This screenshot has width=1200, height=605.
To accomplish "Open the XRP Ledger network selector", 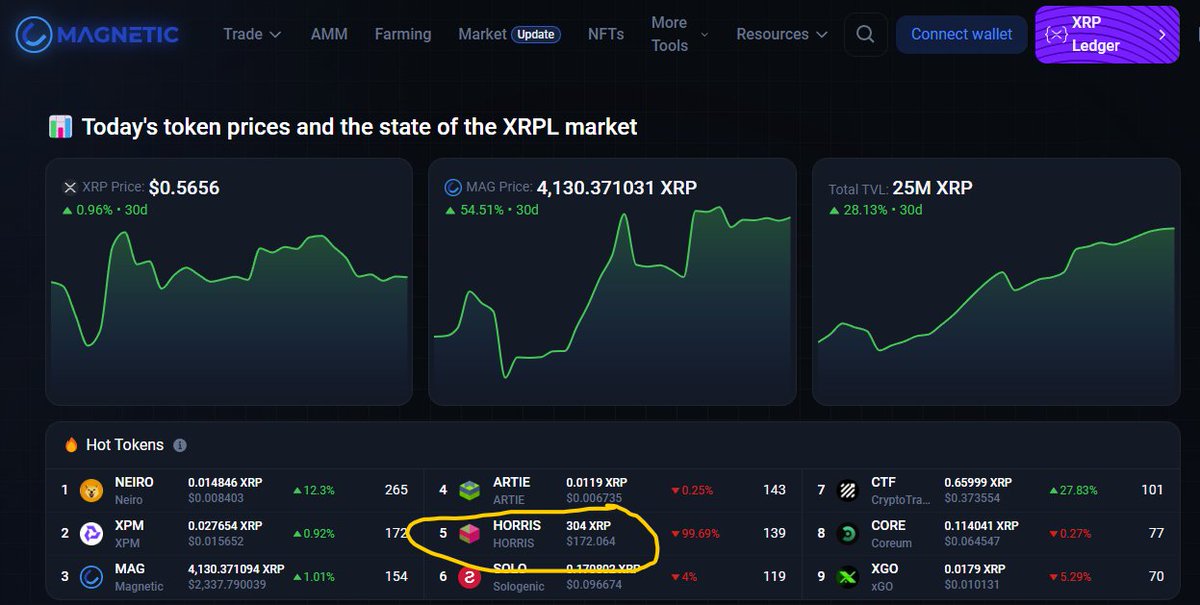I will pos(1106,34).
